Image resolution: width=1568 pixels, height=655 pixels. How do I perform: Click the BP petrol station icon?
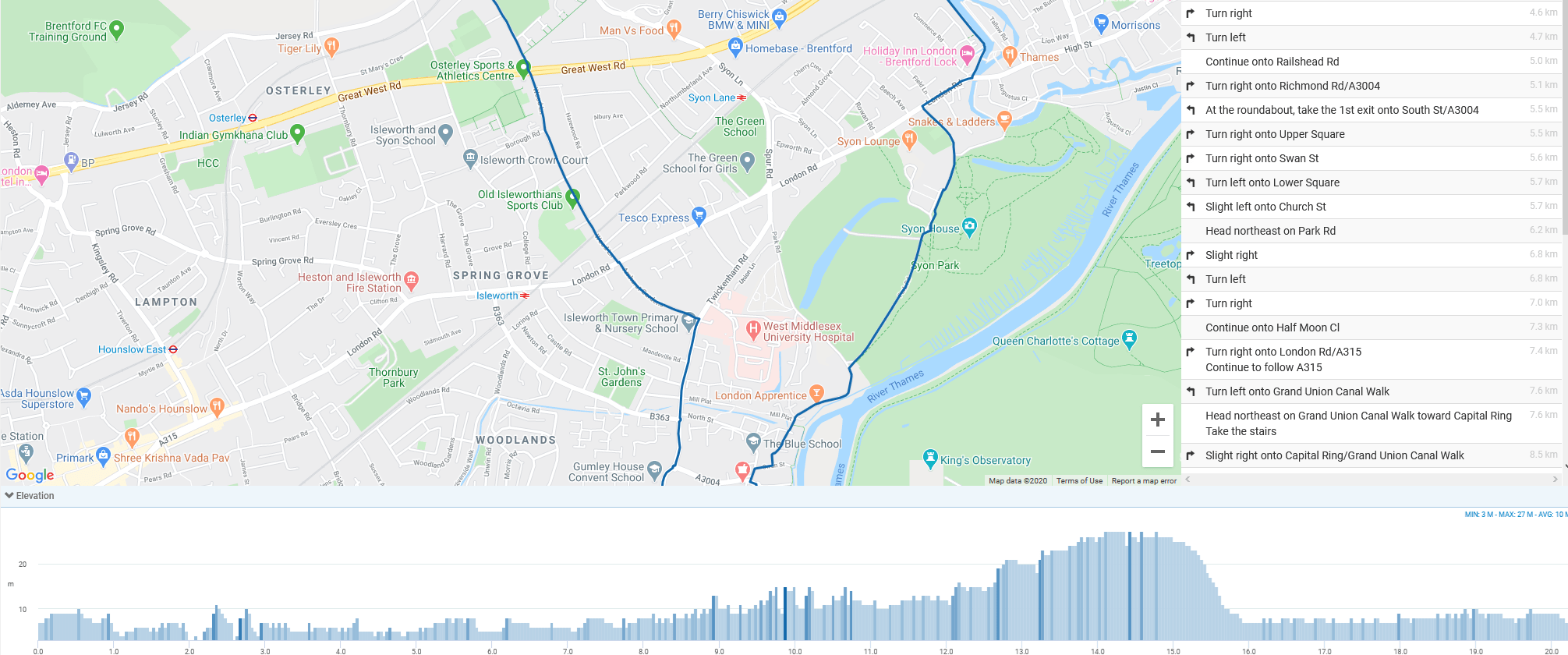pyautogui.click(x=72, y=161)
